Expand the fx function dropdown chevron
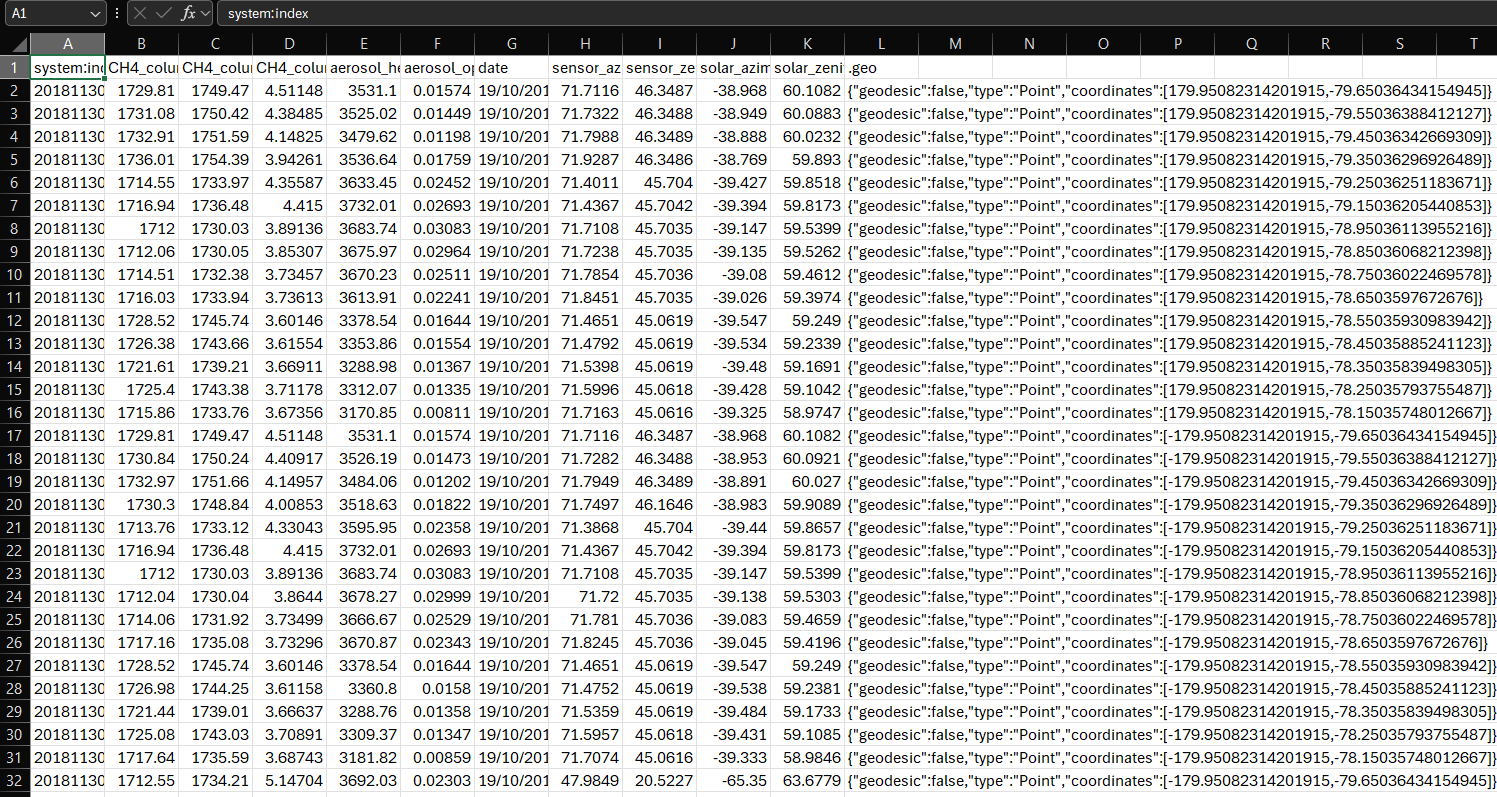Screen dimensions: 1497x797 click(205, 14)
